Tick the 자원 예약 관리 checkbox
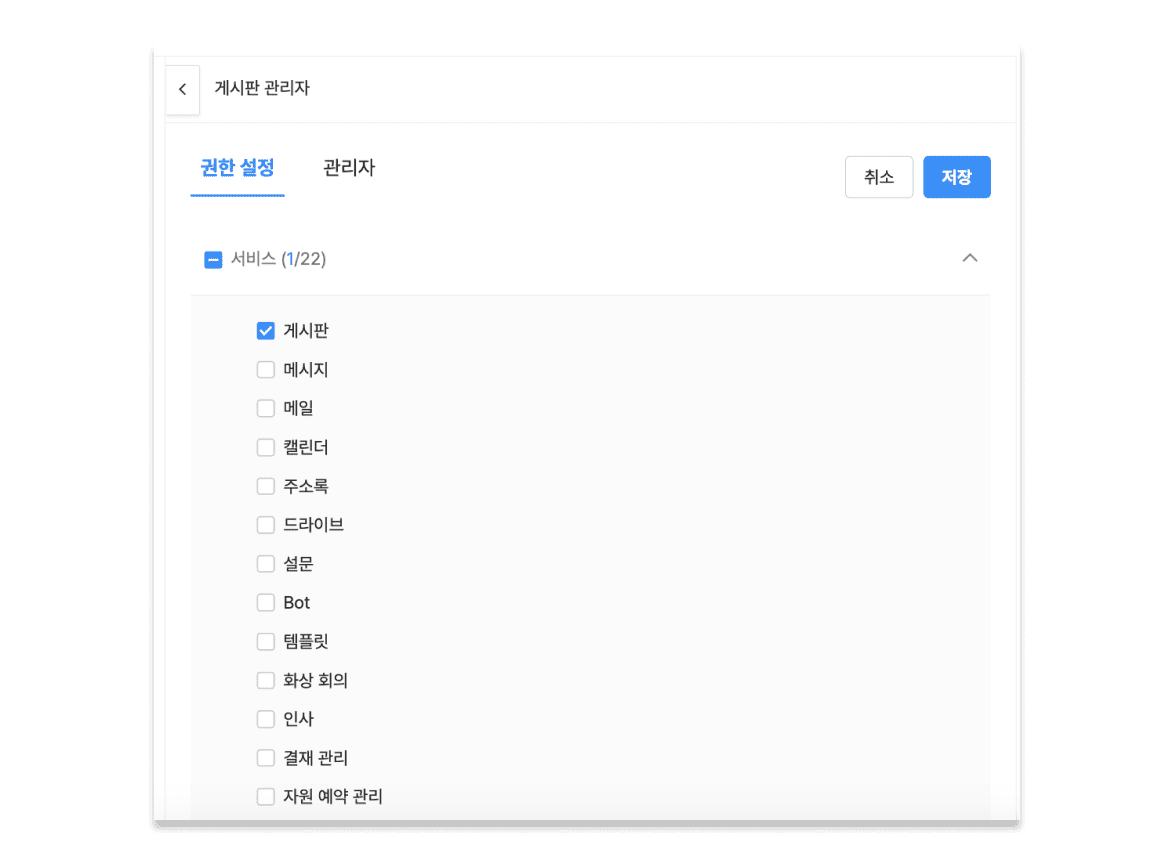The width and height of the screenshot is (1174, 862). [x=265, y=797]
